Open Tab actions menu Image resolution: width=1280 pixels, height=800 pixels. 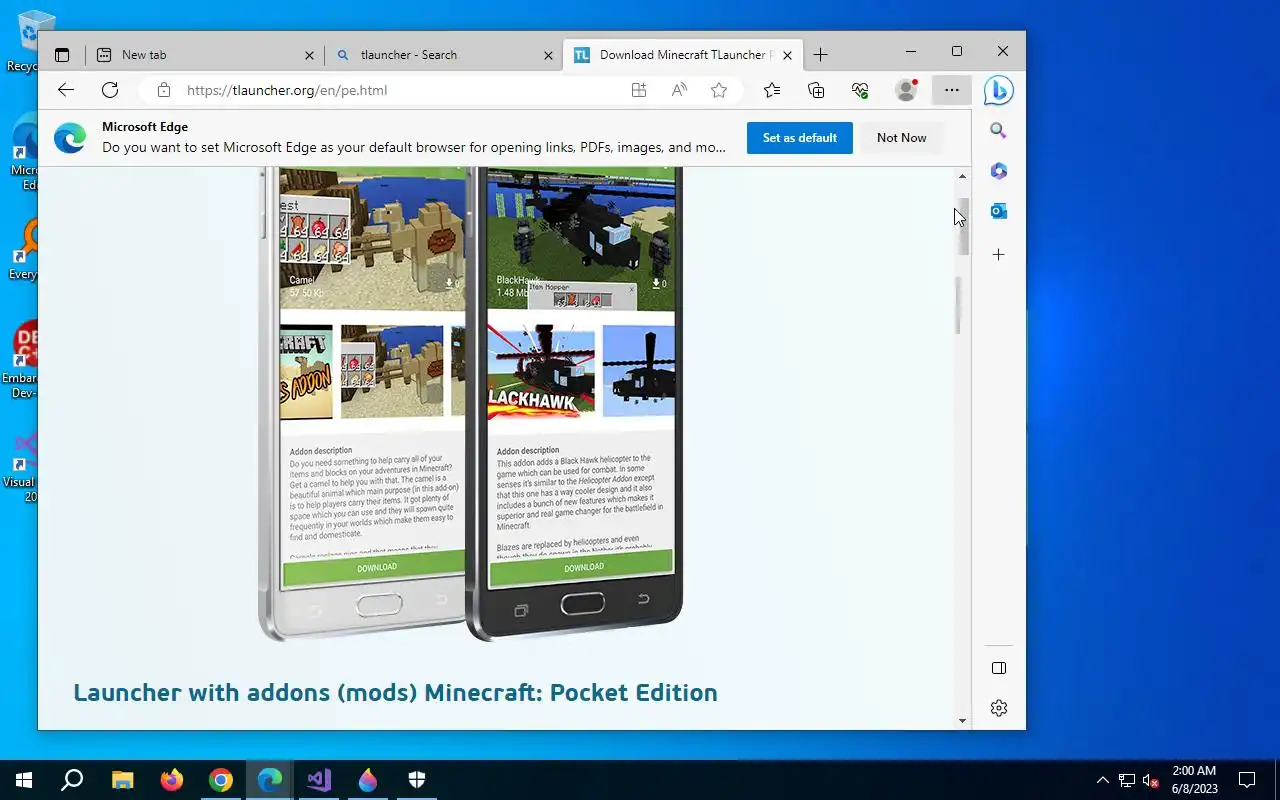pos(62,55)
